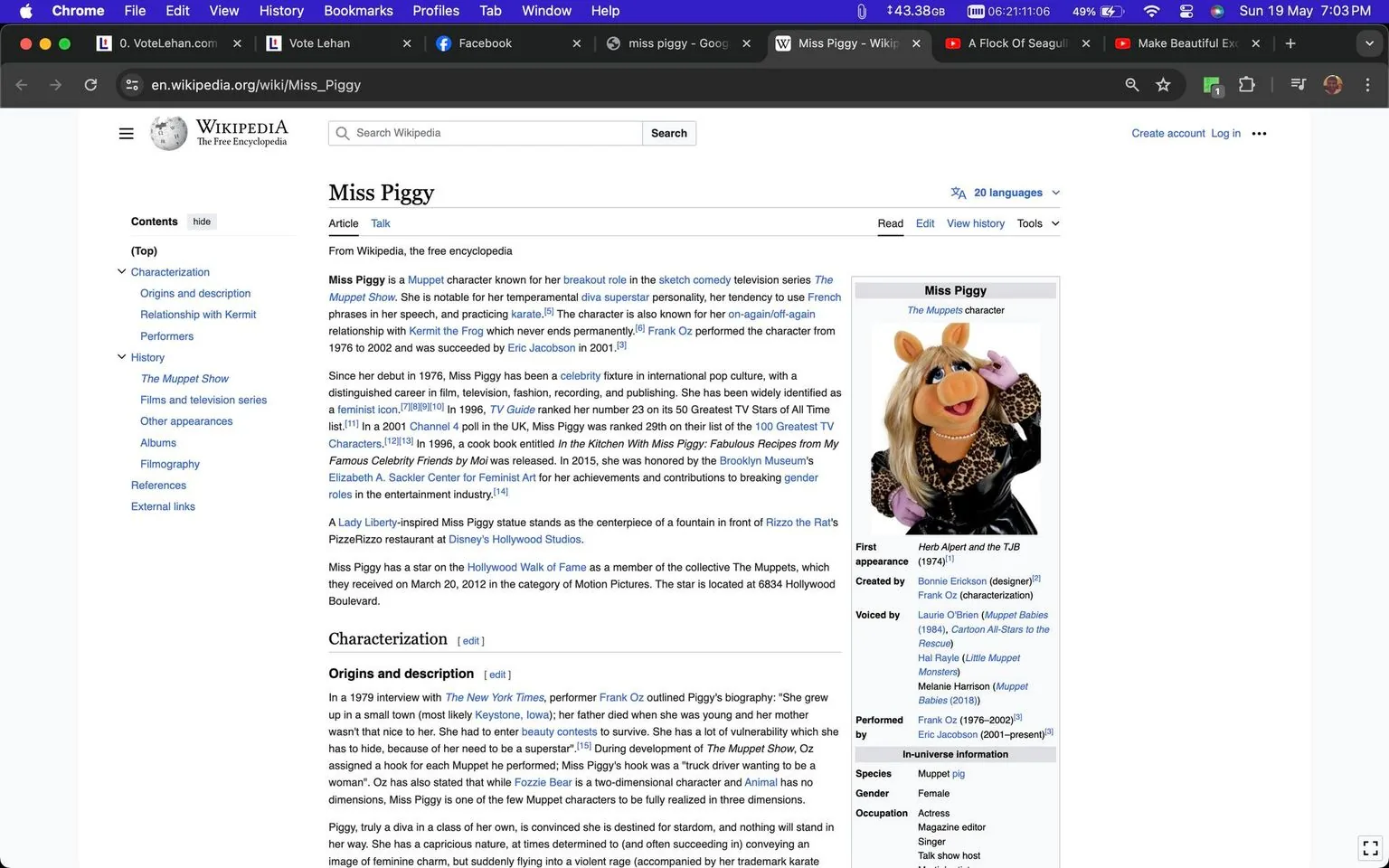The width and height of the screenshot is (1389, 868).
Task: Open the tab search chevron
Action: pos(1368,42)
